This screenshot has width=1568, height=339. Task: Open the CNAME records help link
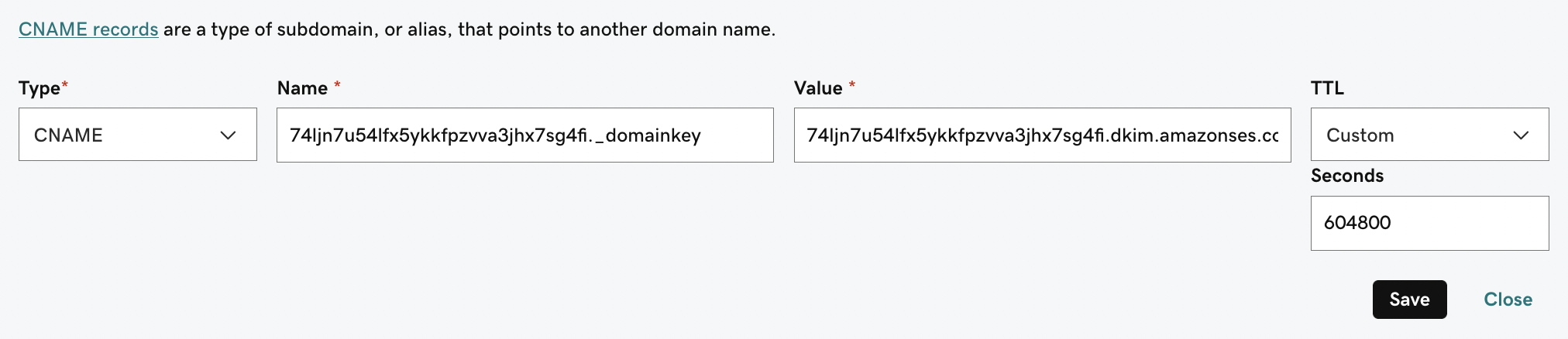pos(88,29)
